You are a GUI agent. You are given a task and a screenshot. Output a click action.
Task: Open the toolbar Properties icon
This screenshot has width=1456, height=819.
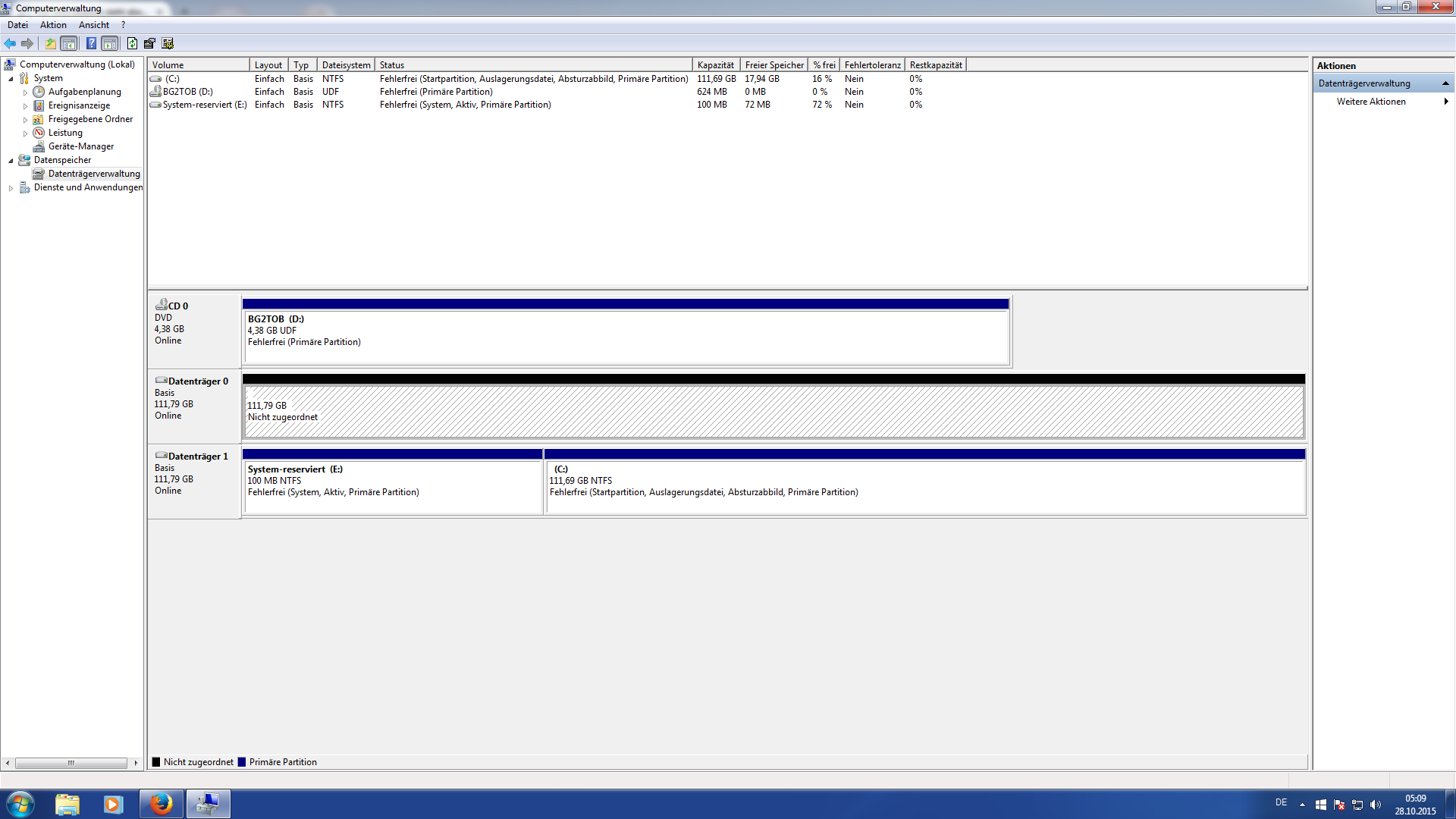(149, 44)
